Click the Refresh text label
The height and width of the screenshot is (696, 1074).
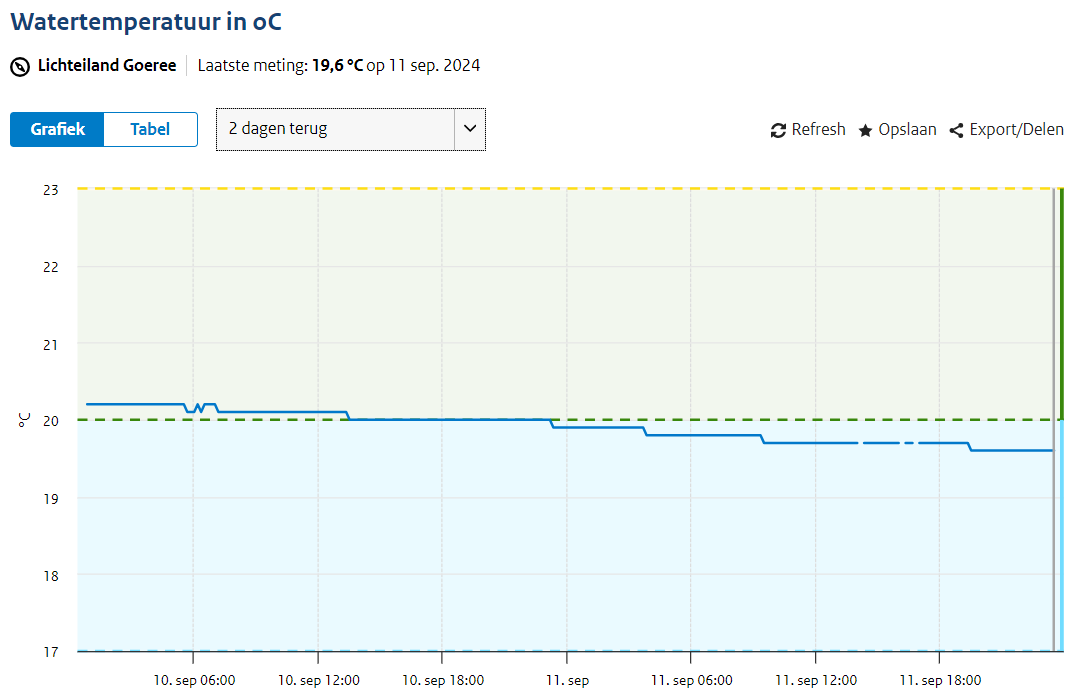pyautogui.click(x=818, y=130)
